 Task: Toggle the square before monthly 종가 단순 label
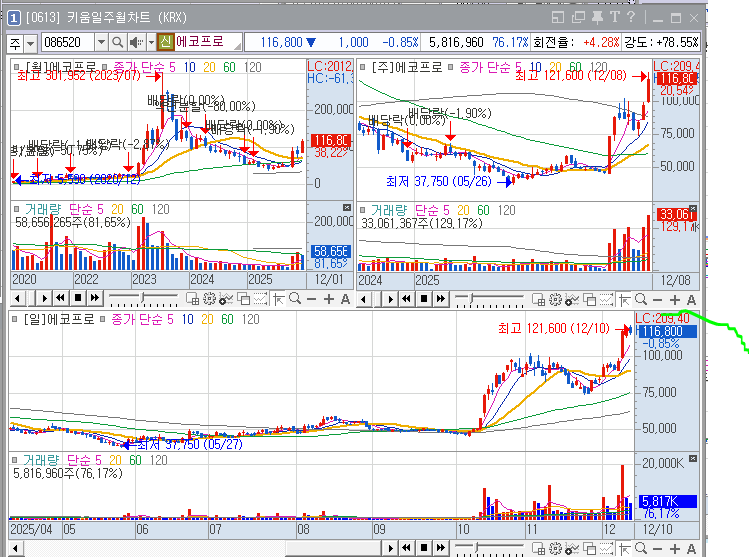pyautogui.click(x=105, y=67)
